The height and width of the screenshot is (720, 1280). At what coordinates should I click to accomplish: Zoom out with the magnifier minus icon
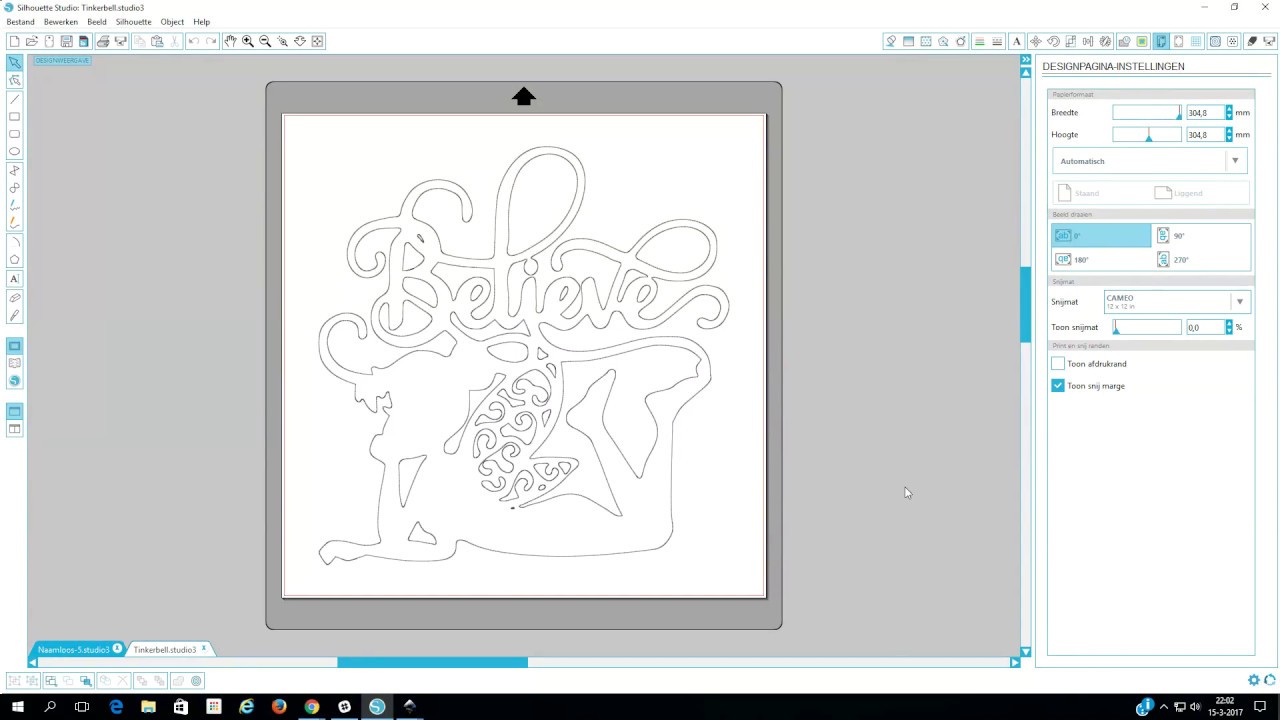click(x=265, y=41)
